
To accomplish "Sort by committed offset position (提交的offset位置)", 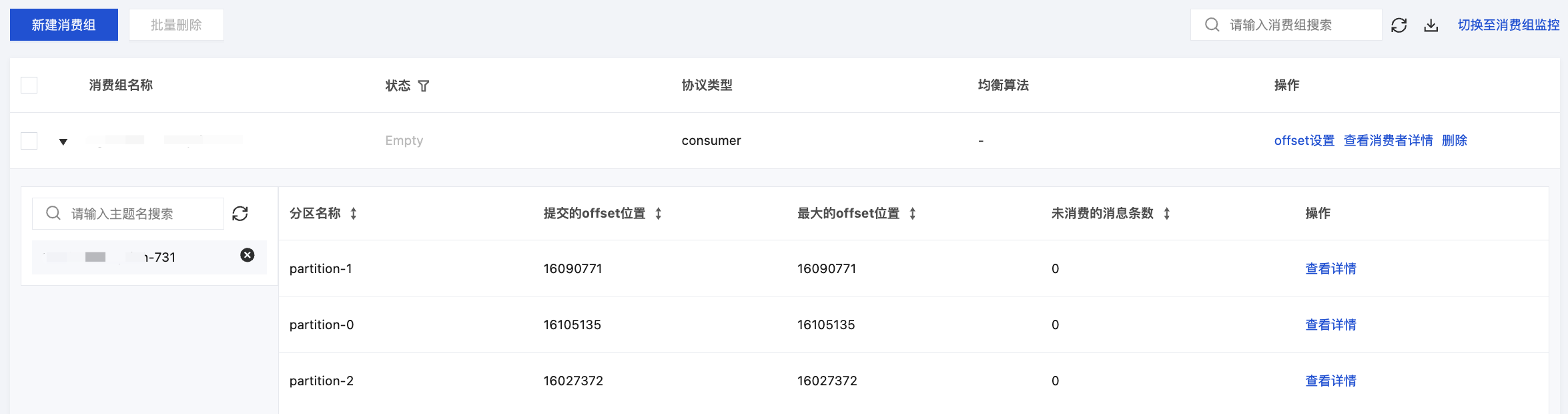I will pos(658,214).
